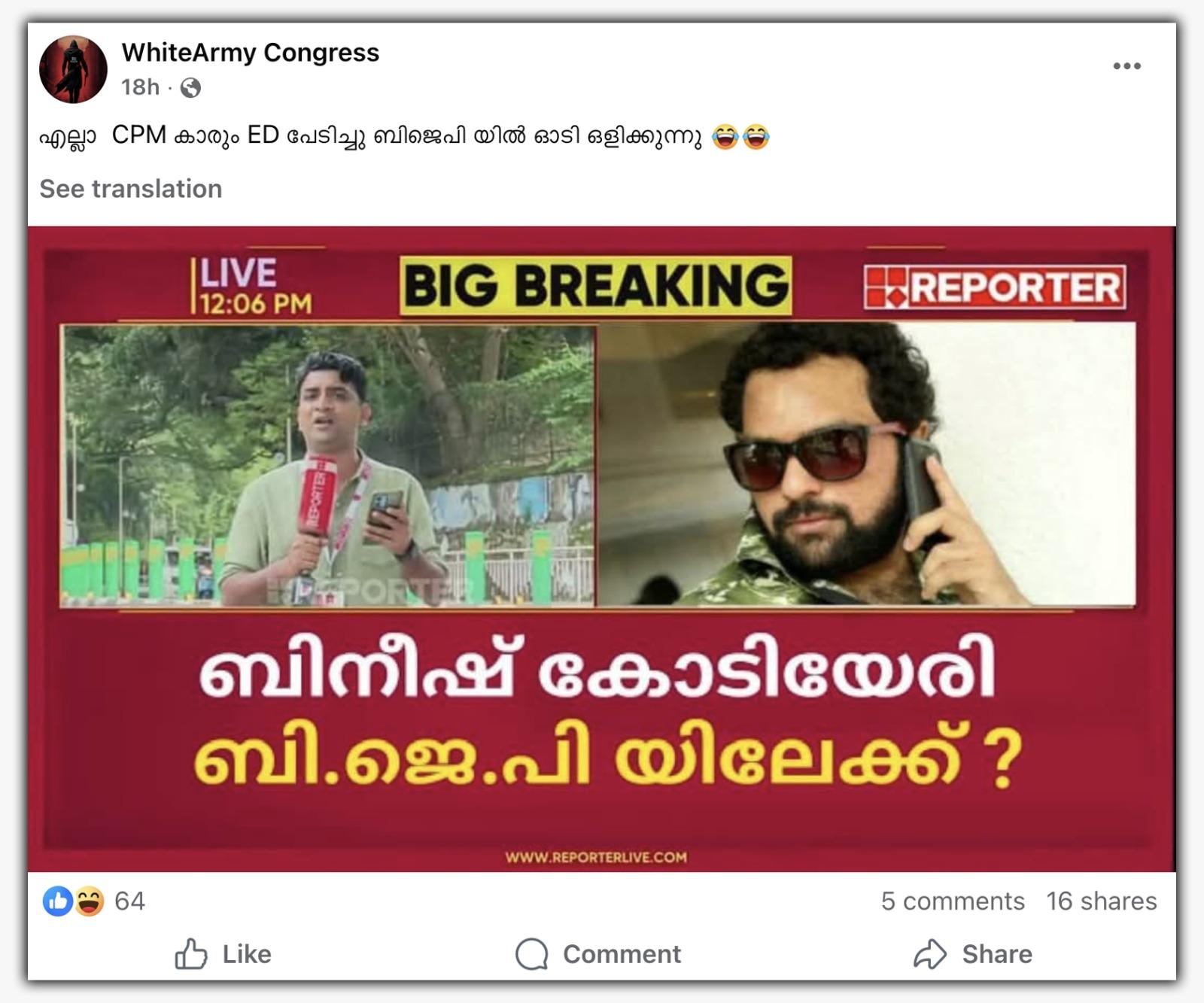View the 16 shares list
Viewport: 1204px width, 1003px height.
[x=1102, y=901]
